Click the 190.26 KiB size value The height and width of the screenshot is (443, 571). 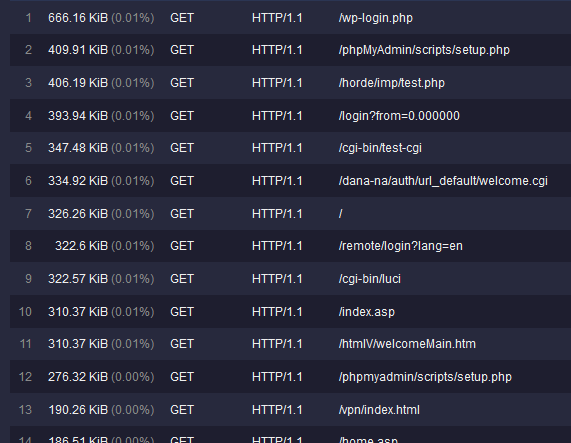[x=78, y=410]
